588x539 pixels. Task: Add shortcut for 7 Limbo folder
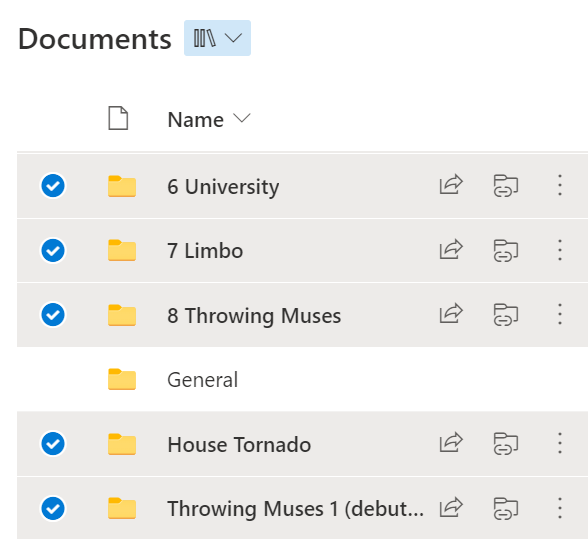506,251
